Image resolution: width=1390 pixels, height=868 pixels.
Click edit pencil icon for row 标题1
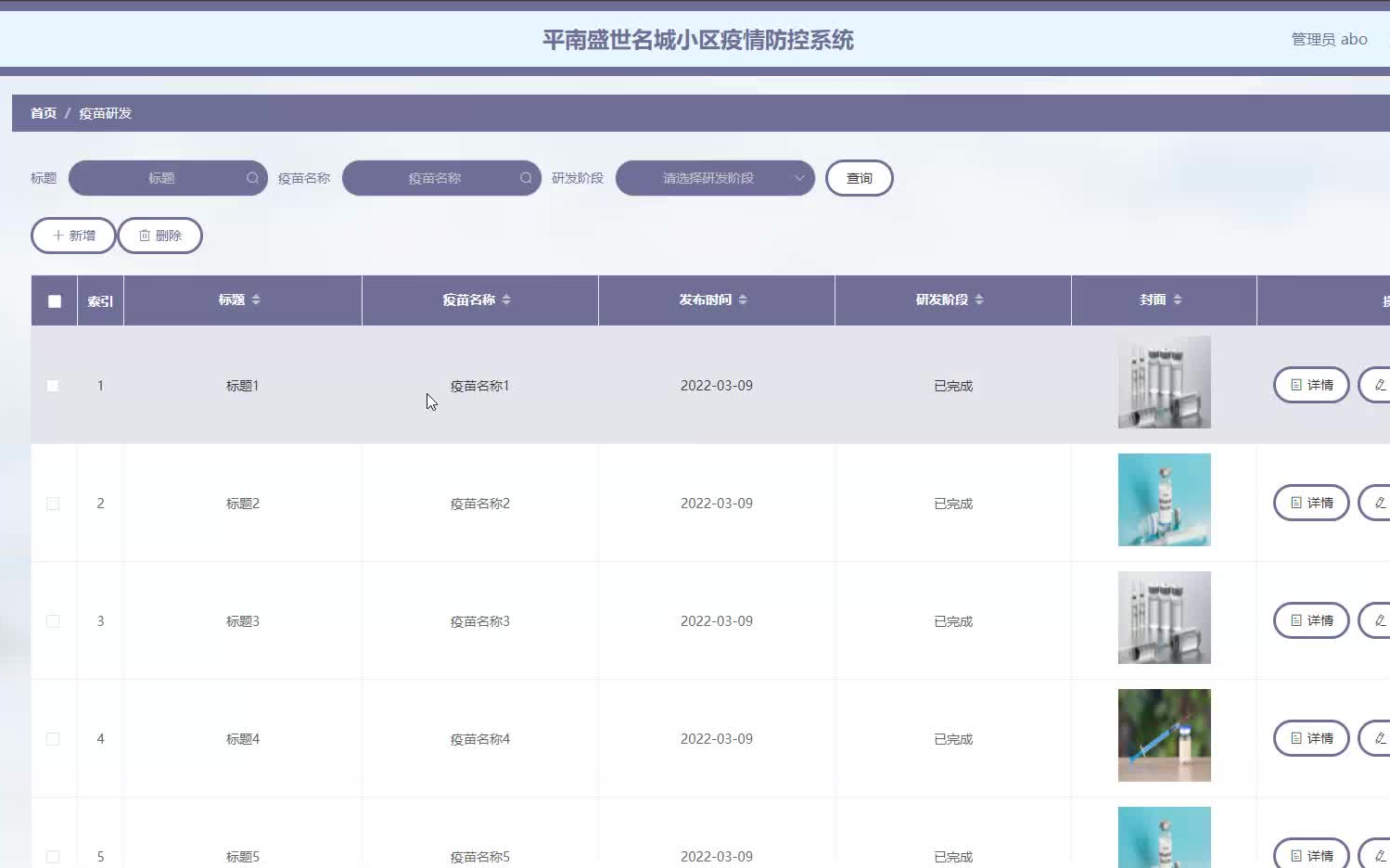coord(1380,385)
